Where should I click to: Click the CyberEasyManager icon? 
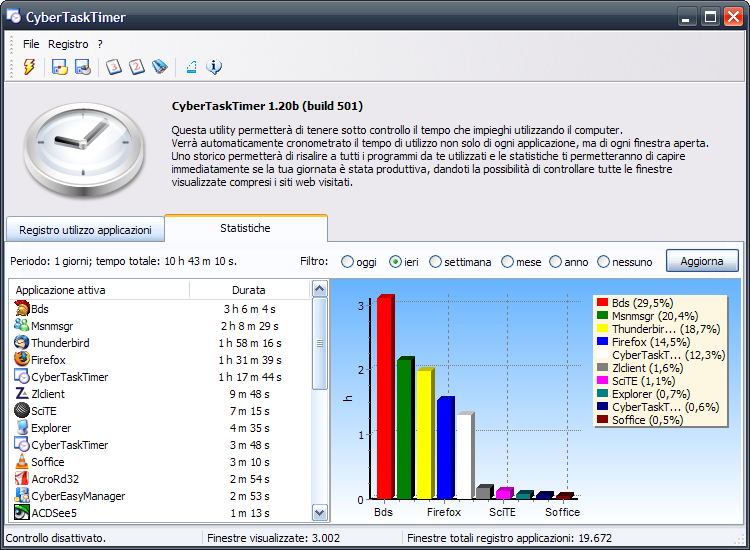tap(22, 495)
